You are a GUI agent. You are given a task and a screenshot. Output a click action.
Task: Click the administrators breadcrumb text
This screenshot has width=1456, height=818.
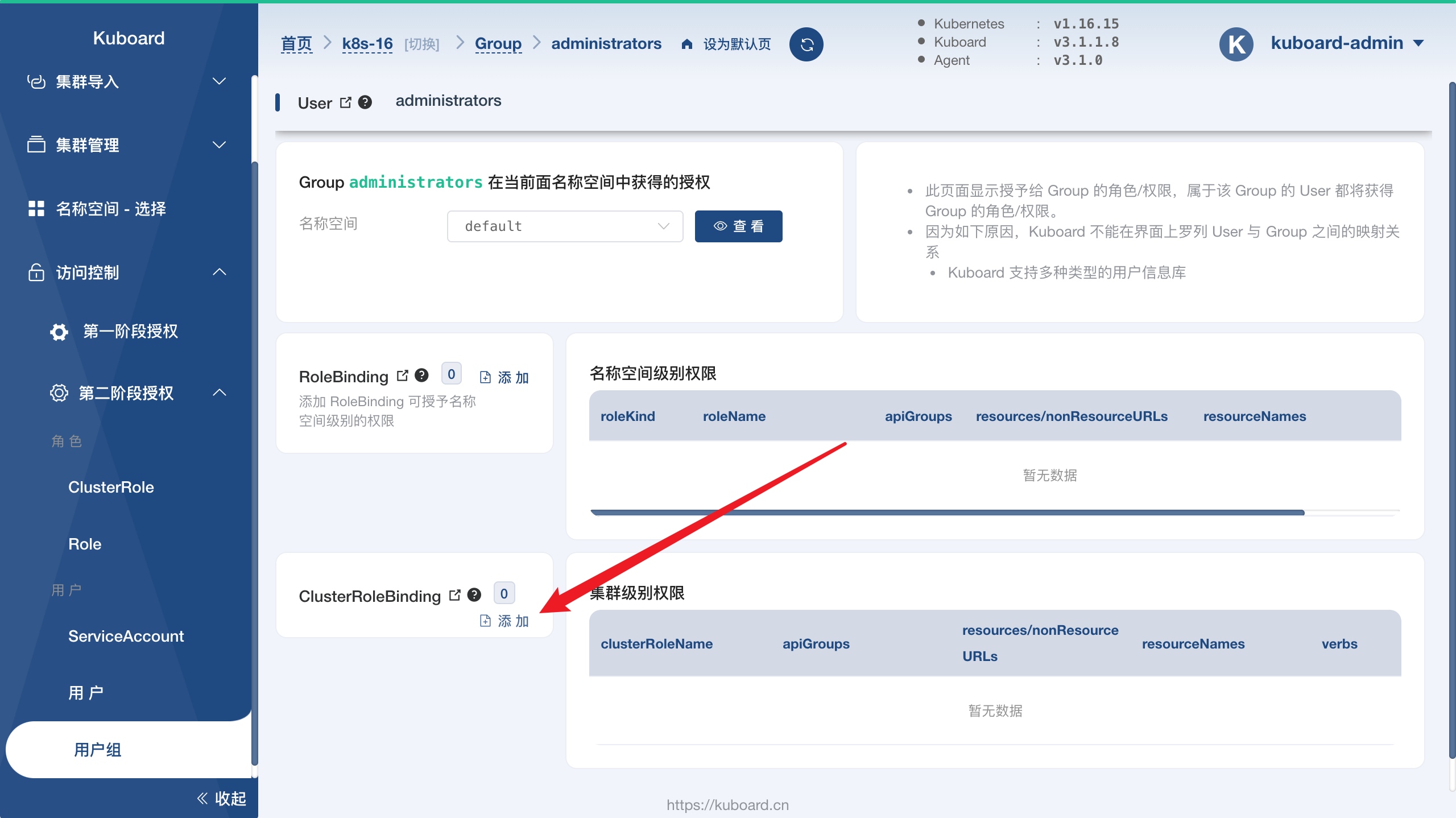606,44
